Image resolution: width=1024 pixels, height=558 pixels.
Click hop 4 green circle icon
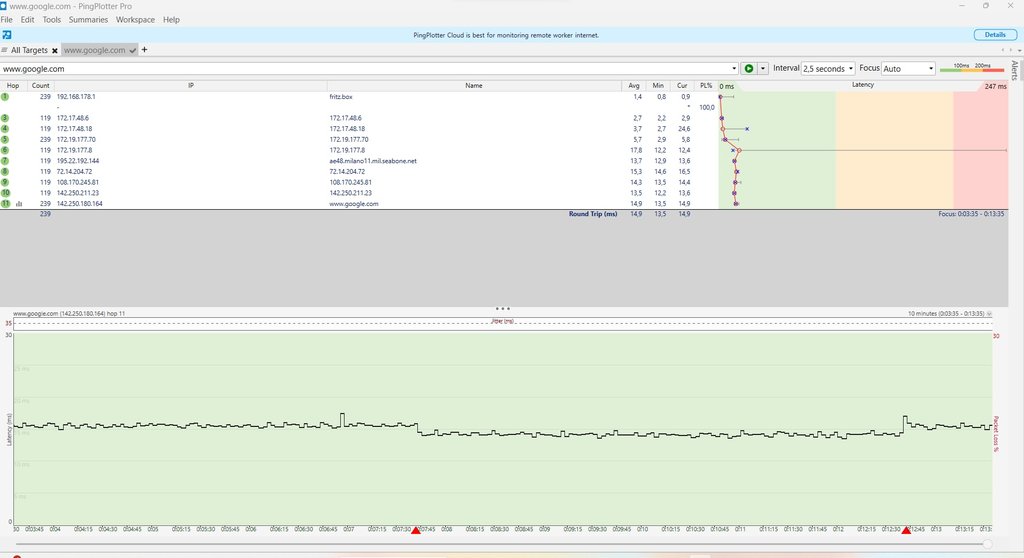coord(5,129)
